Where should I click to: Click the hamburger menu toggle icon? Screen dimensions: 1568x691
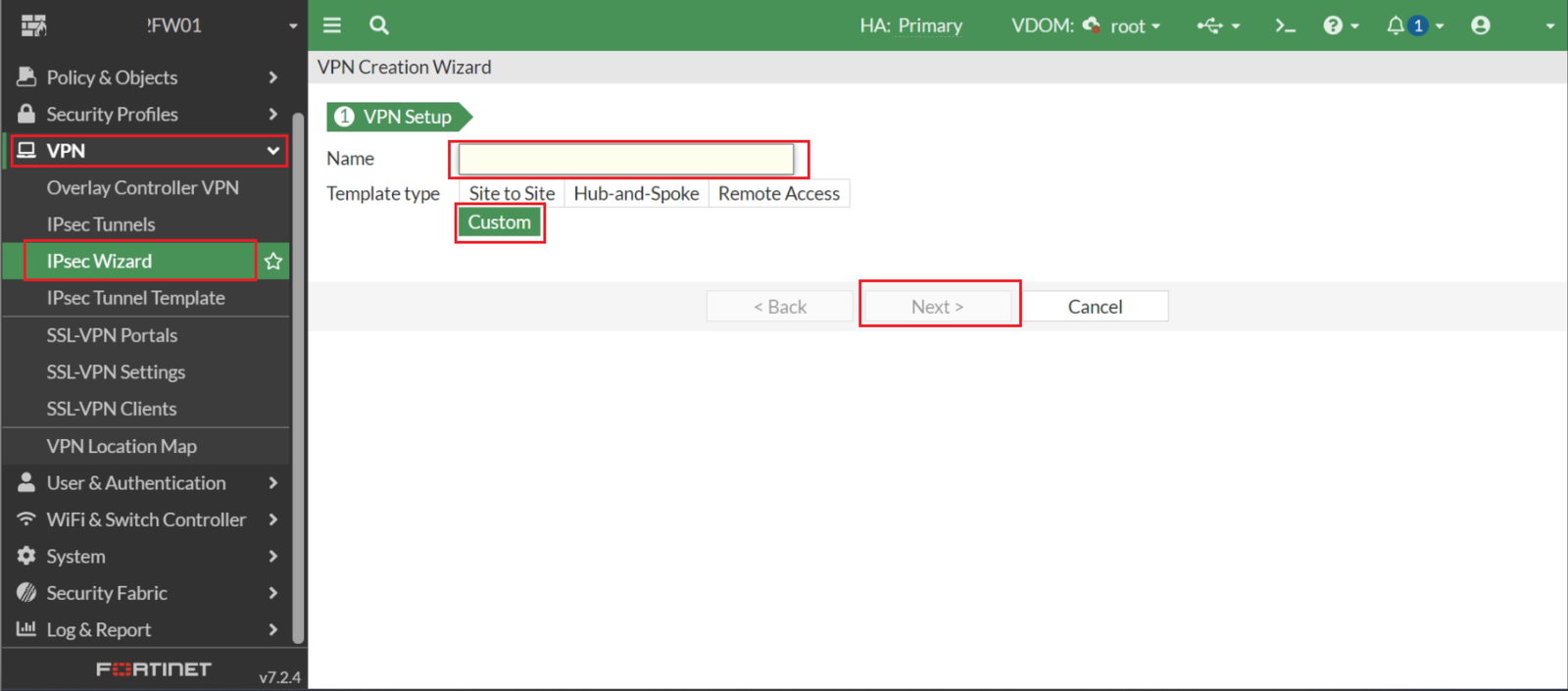coord(332,25)
